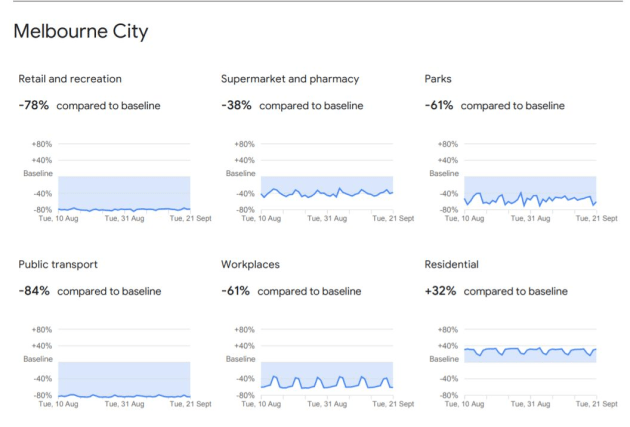
Task: Click the Workplaces line graph
Action: click(x=326, y=382)
